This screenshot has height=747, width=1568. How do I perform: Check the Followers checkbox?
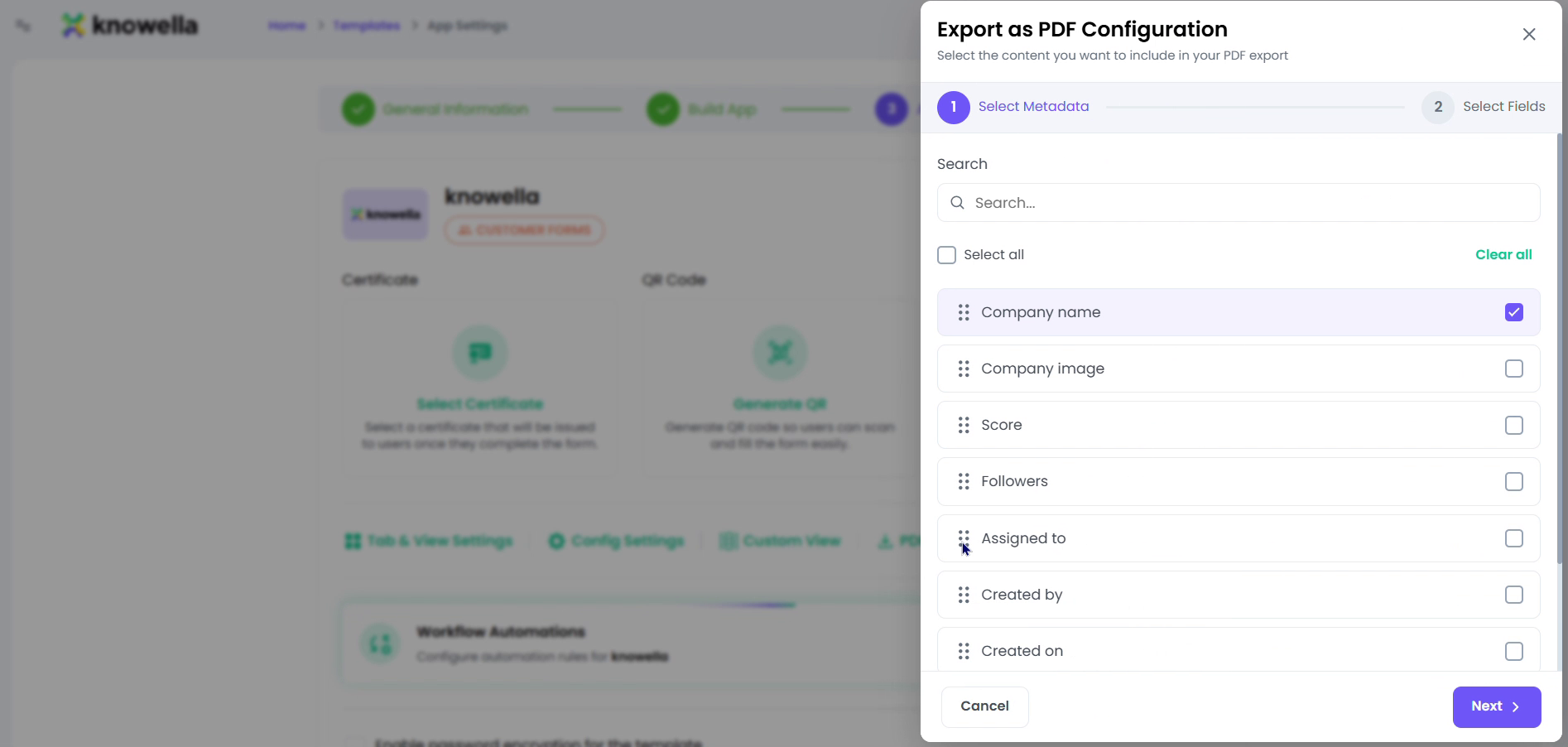click(x=1514, y=481)
